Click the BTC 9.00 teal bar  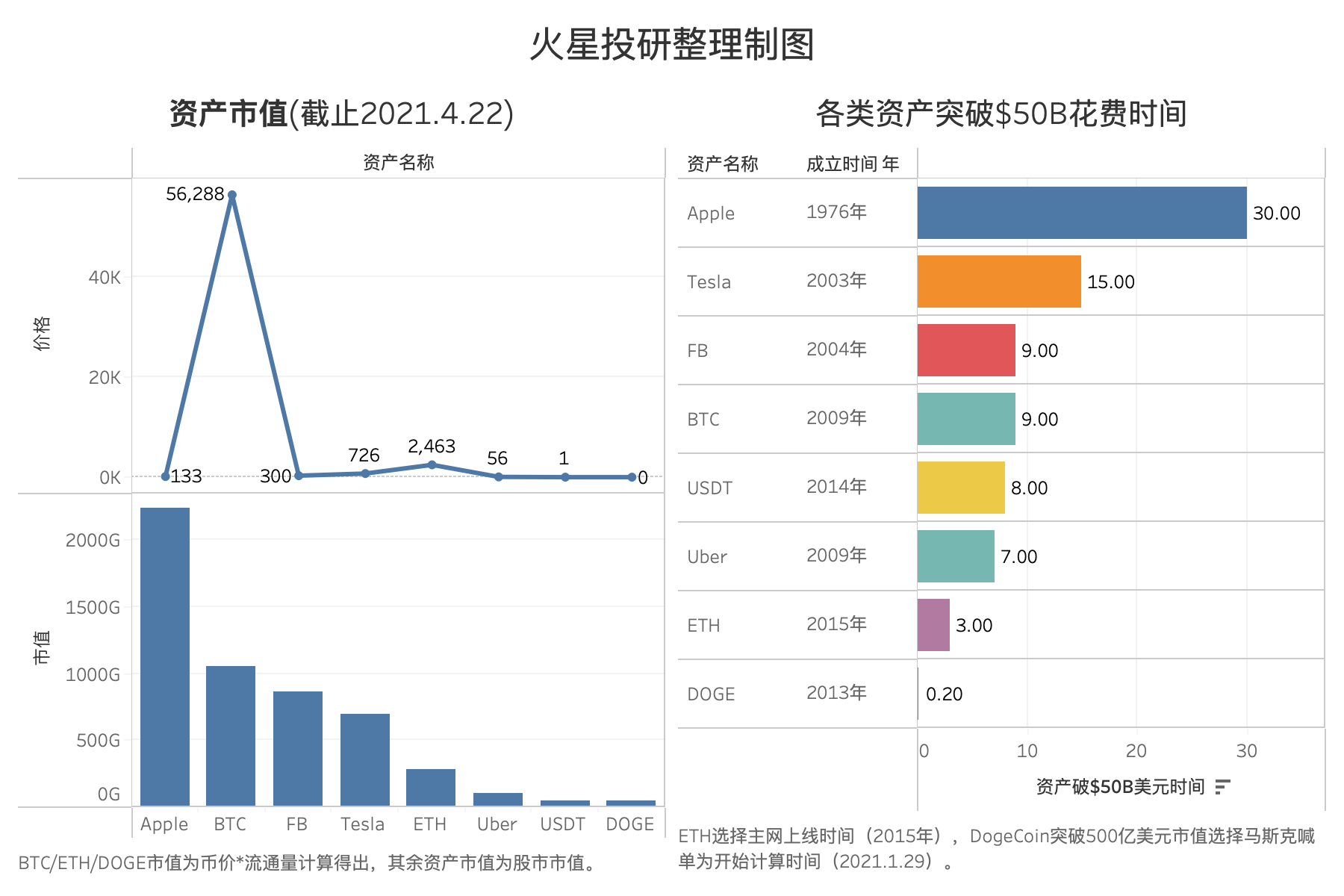pos(966,419)
